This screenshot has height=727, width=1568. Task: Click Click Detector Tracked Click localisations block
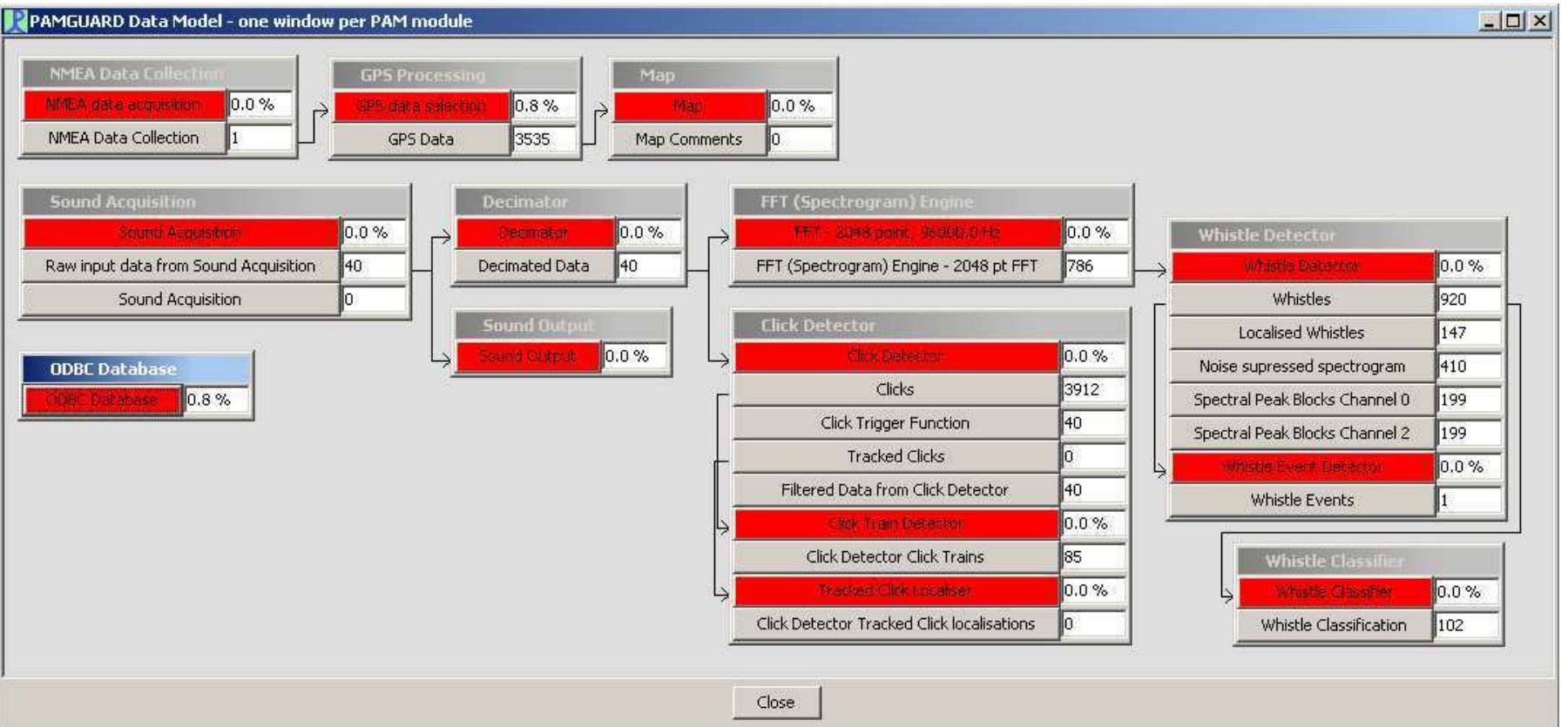click(896, 623)
